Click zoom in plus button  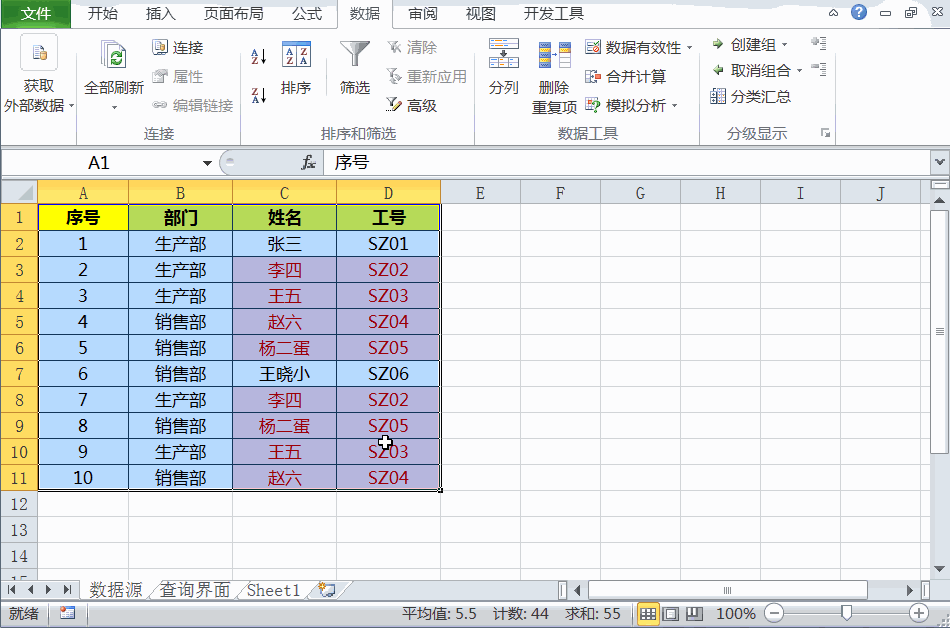919,613
